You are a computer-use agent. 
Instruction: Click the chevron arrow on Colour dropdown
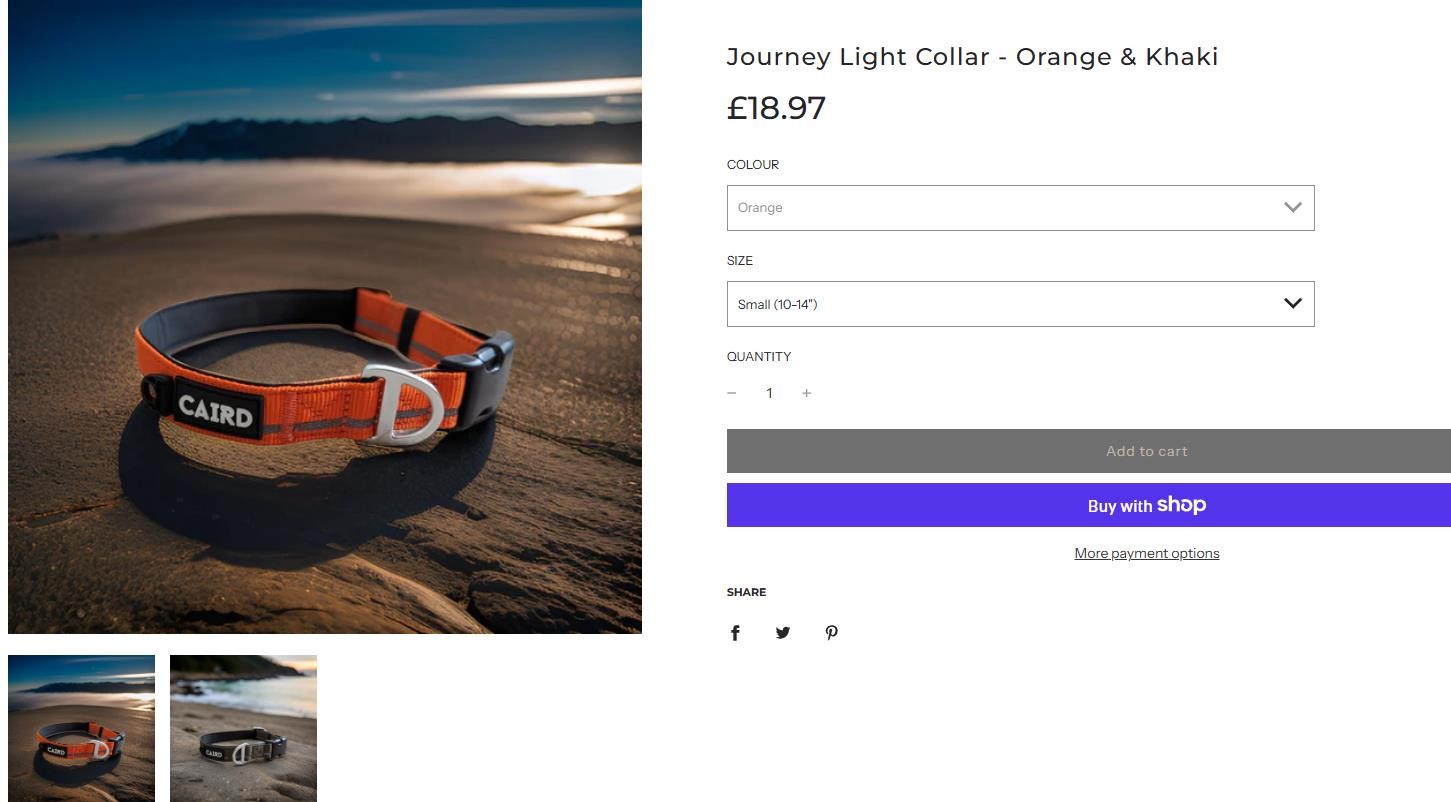[x=1292, y=208]
